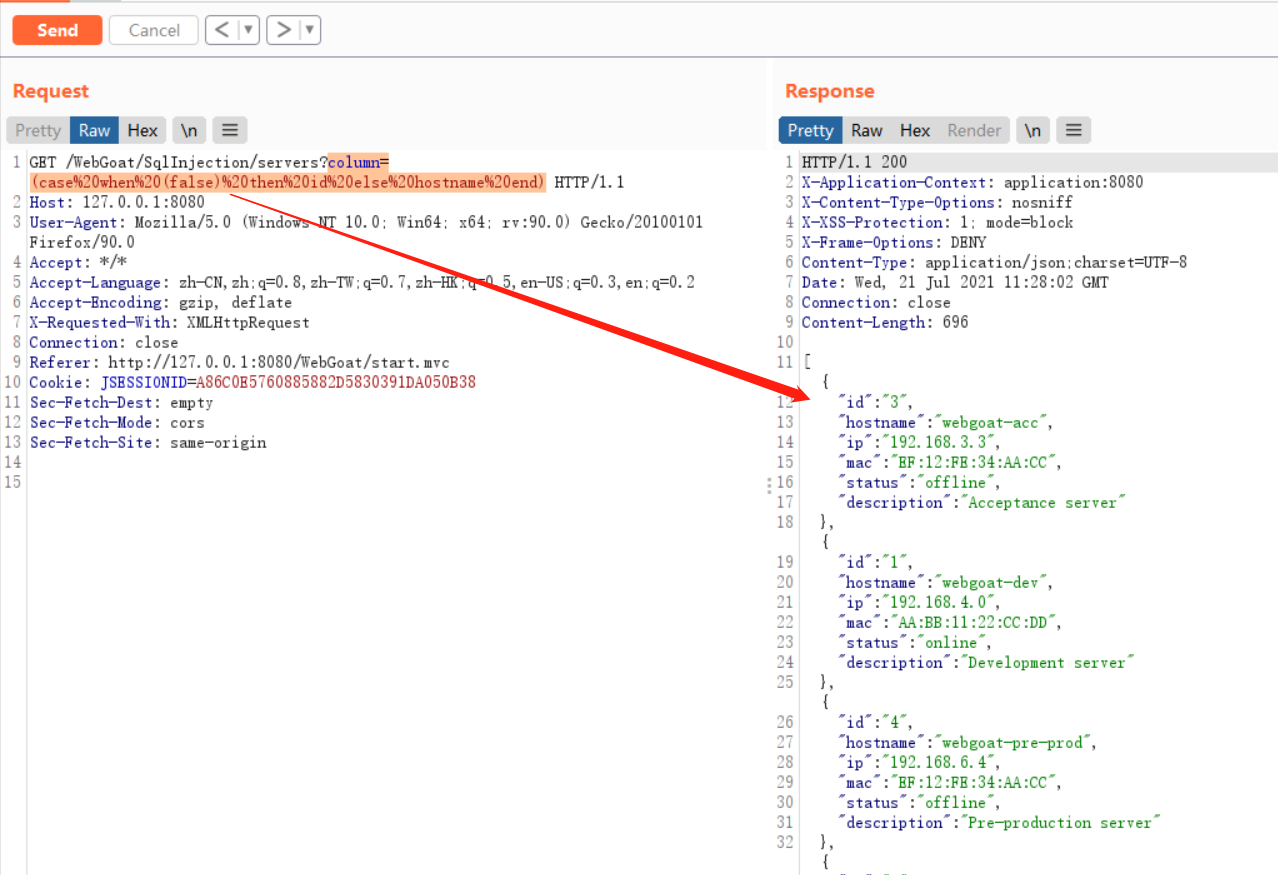Toggle newline display in the Request editor
The image size is (1278, 875).
tap(189, 130)
